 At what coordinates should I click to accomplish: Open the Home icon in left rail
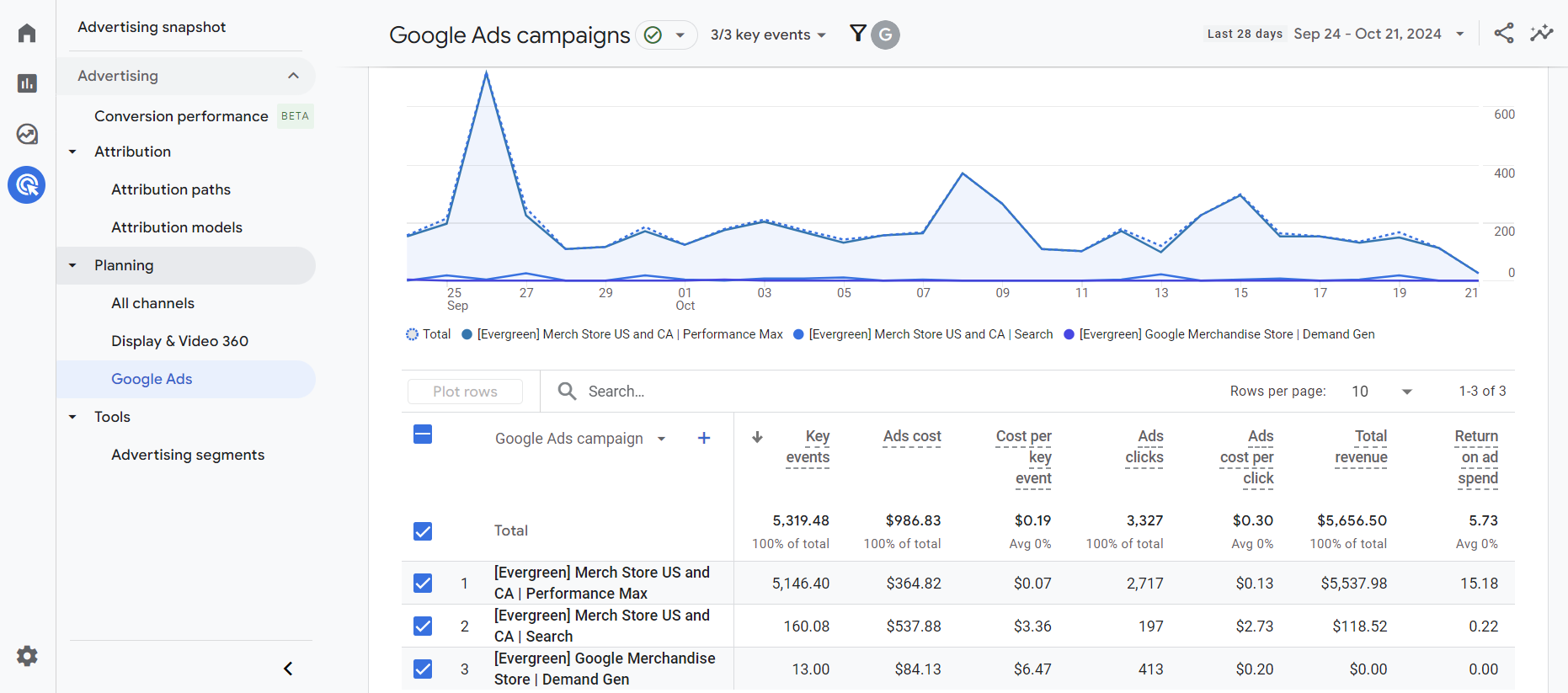click(x=27, y=33)
